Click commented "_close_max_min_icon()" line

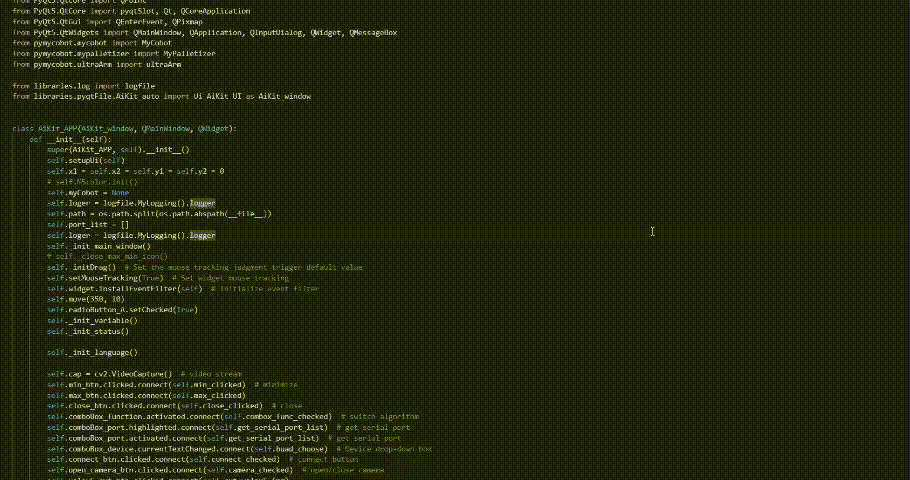[107, 257]
